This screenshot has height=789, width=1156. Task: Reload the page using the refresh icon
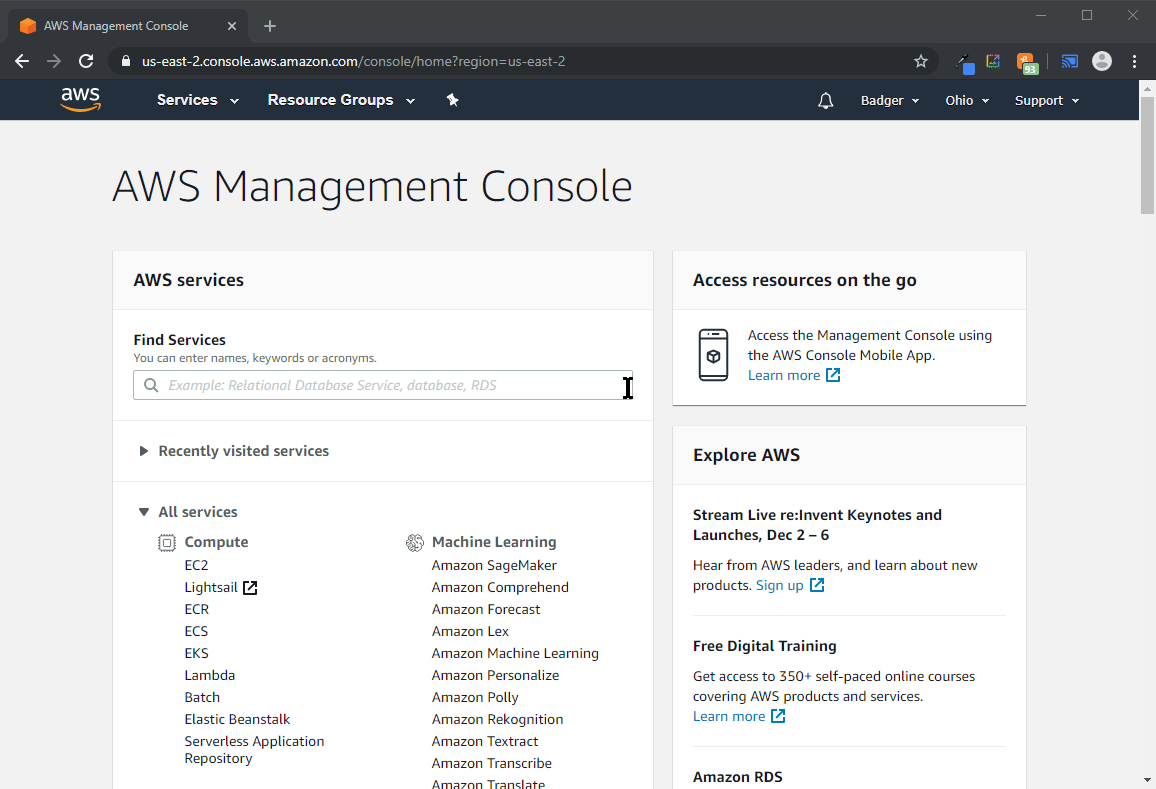pos(86,61)
